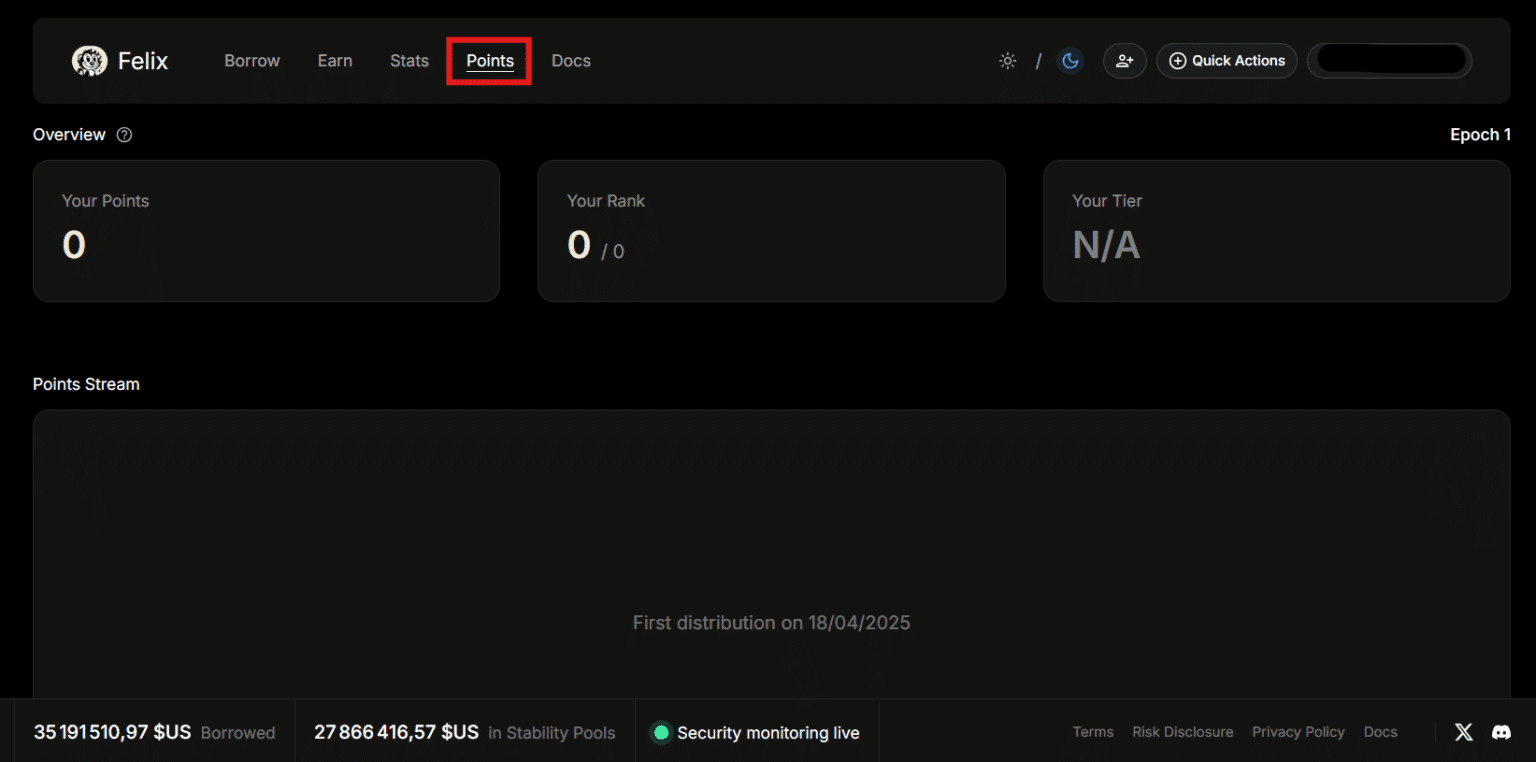1536x762 pixels.
Task: View the Risk Disclosure document
Action: [x=1183, y=731]
